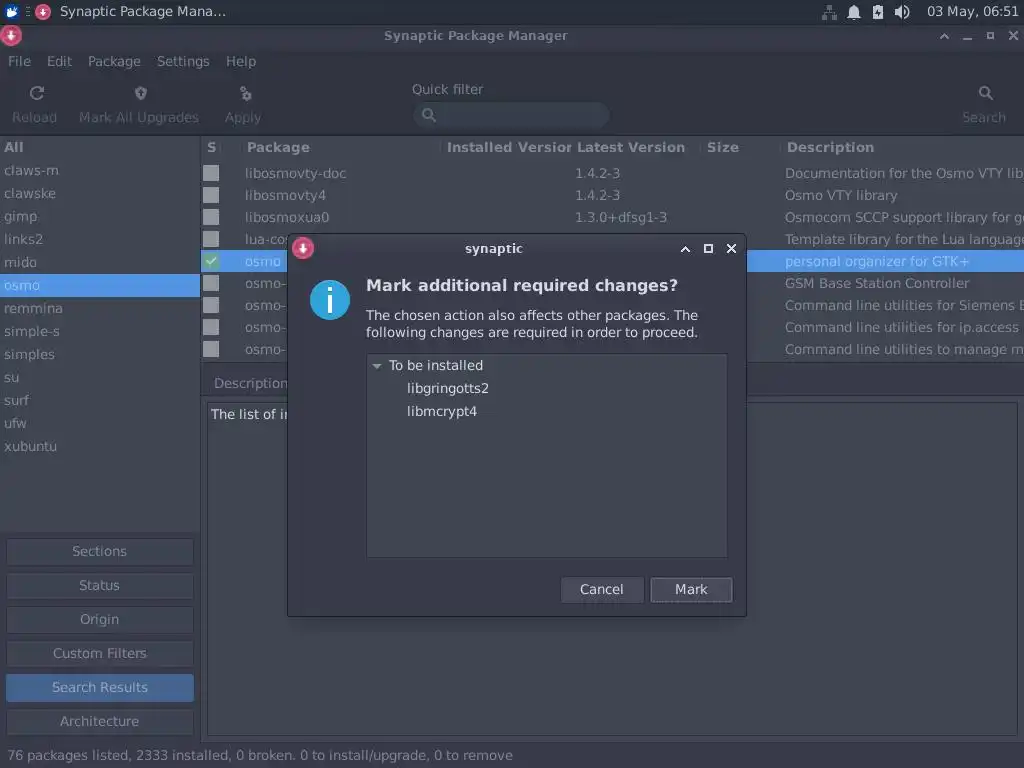Focus the Quick filter input field
Viewport: 1024px width, 768px height.
(x=511, y=115)
